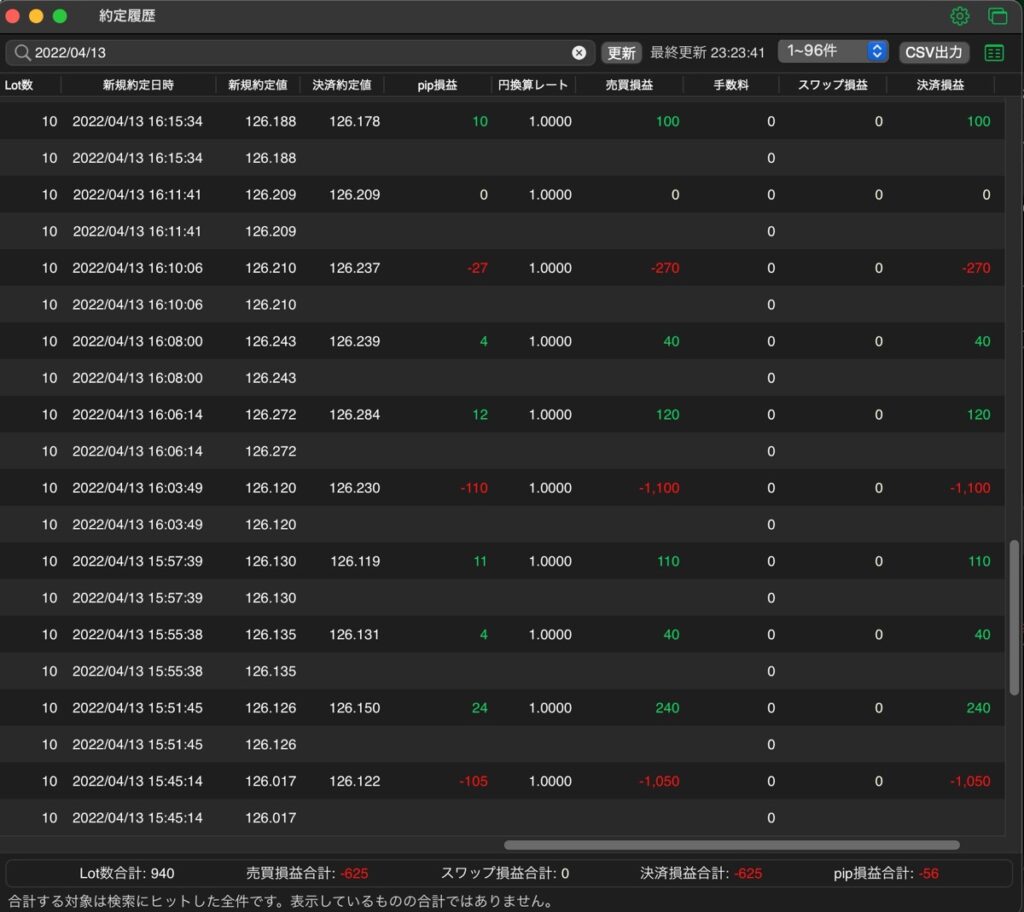
Task: Click the 売買損益 value -1,050
Action: point(659,781)
